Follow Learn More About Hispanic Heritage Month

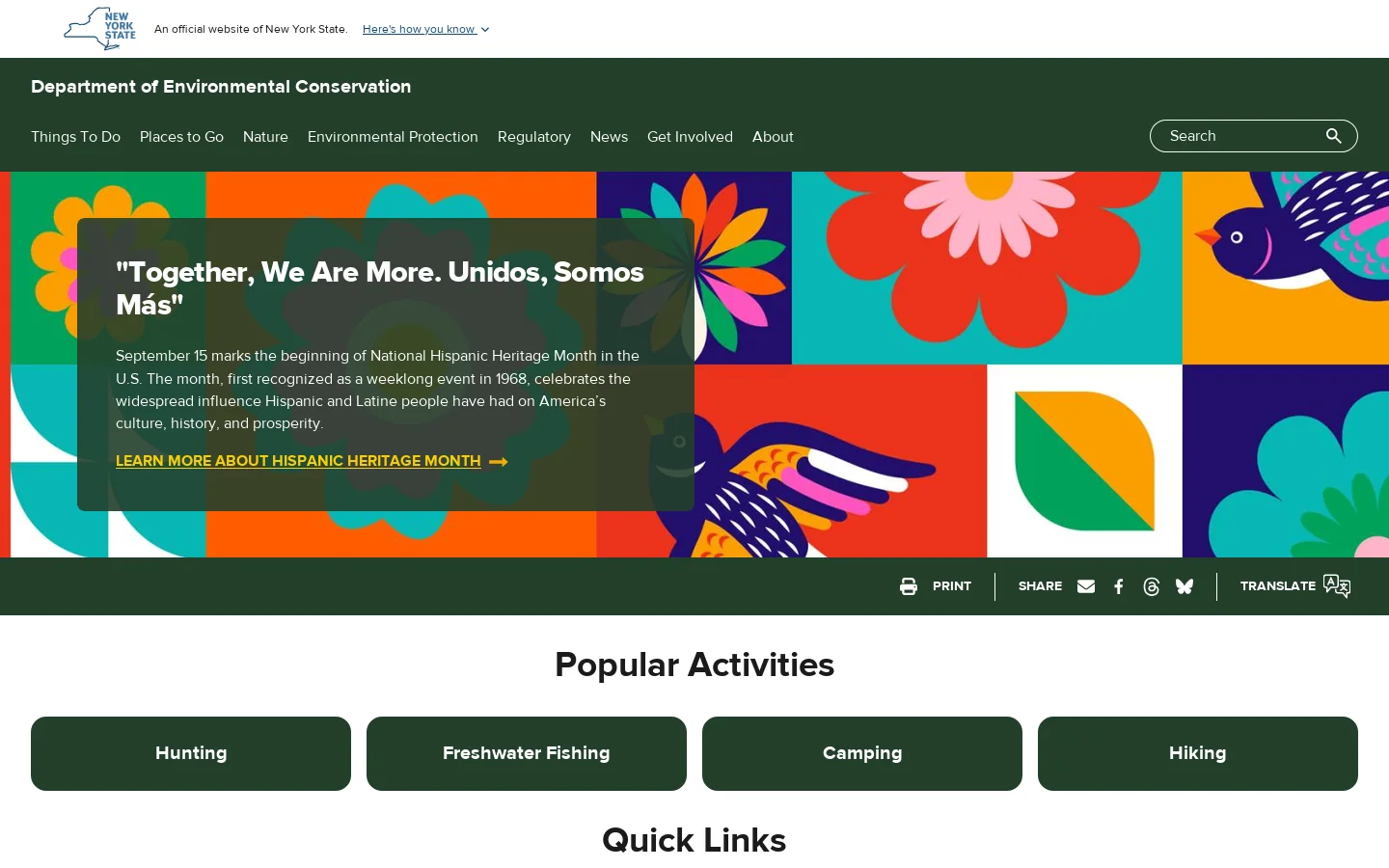click(298, 461)
